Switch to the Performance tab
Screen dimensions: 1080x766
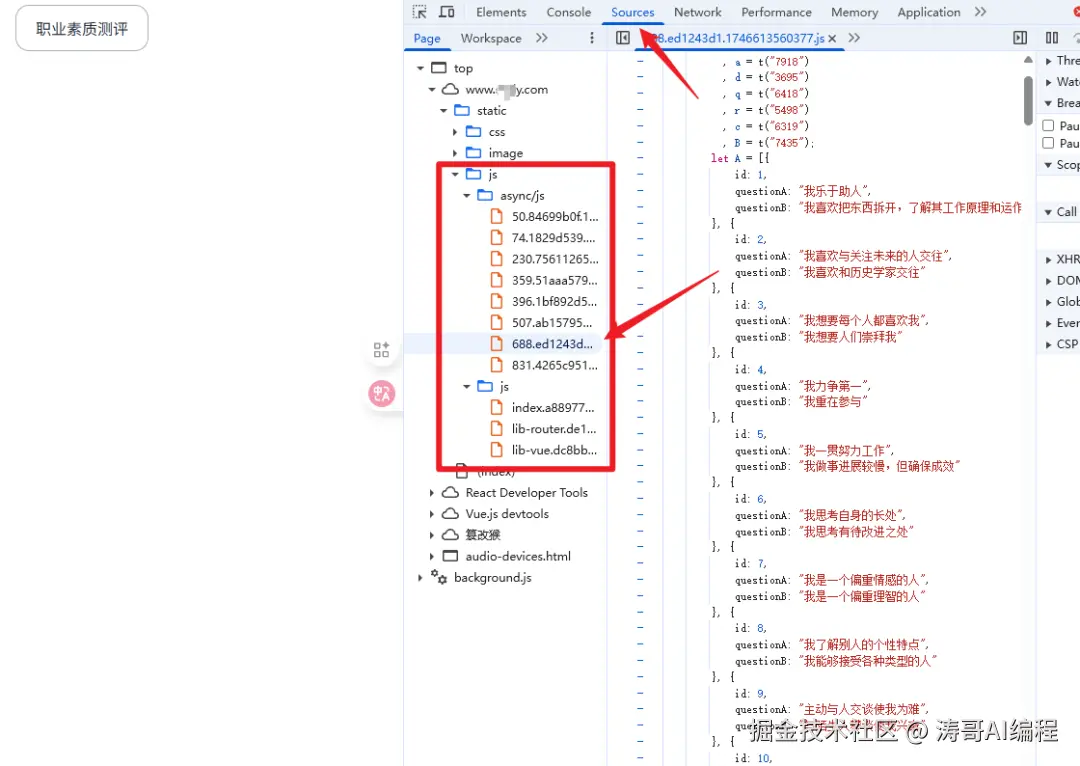pyautogui.click(x=776, y=12)
